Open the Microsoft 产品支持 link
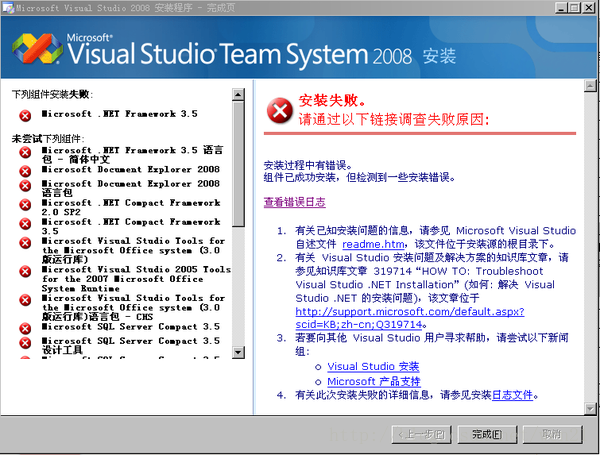This screenshot has height=455, width=600. 374,381
